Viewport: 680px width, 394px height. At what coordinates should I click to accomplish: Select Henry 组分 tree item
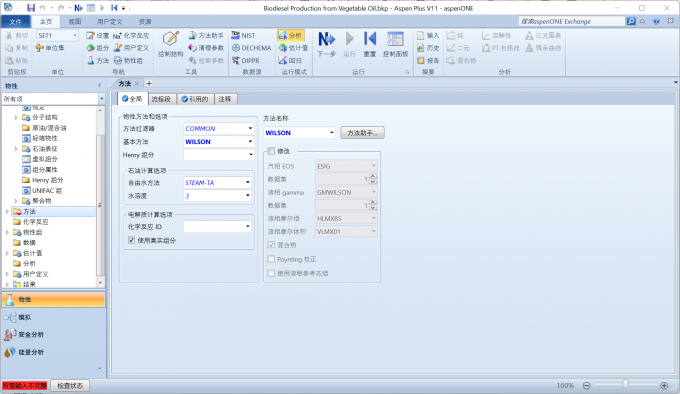point(48,180)
